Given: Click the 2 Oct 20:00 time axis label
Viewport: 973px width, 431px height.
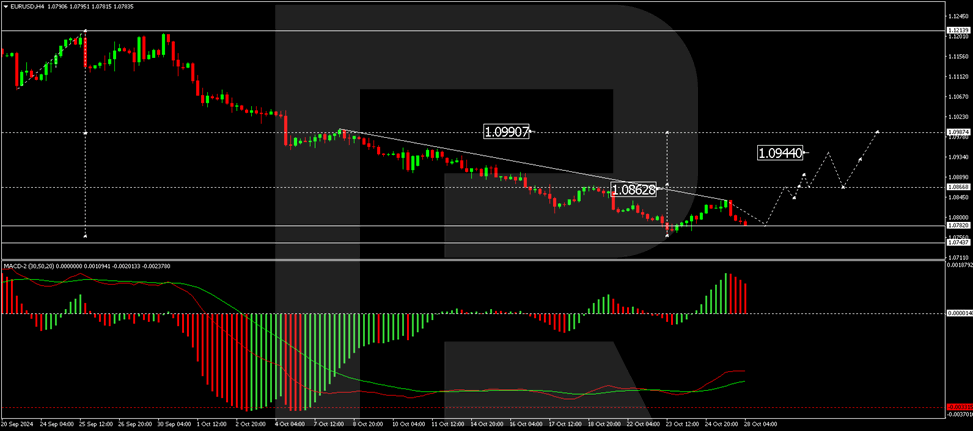Looking at the screenshot, I should point(249,424).
